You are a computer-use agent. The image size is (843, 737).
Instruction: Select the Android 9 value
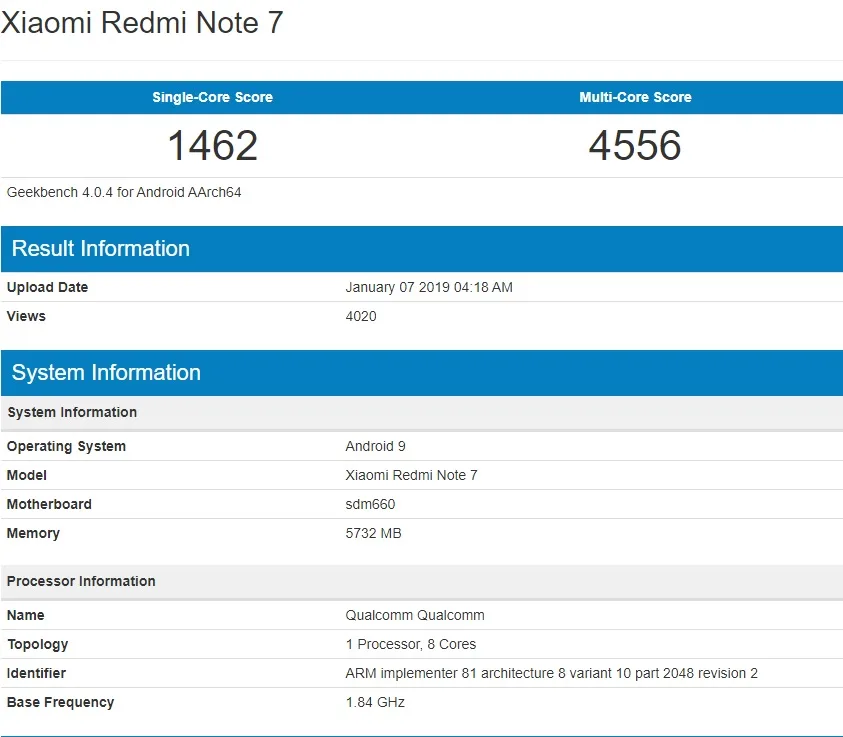pyautogui.click(x=375, y=446)
